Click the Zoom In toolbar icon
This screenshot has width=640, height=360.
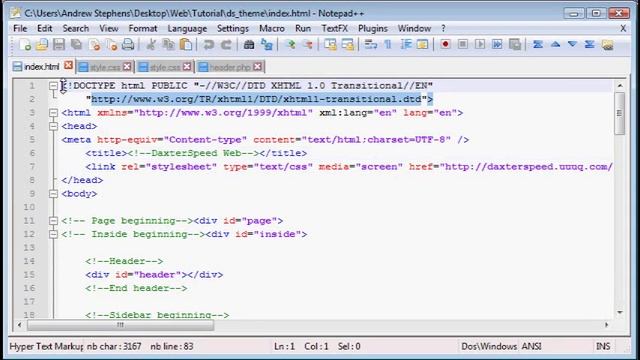coord(290,44)
